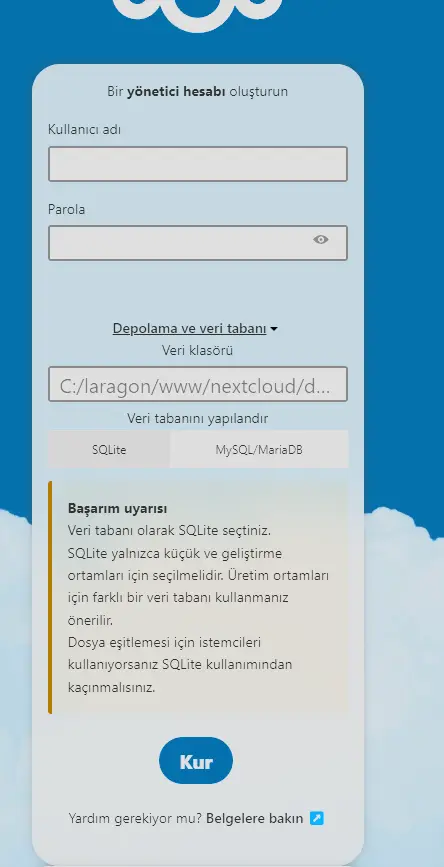Select MySQL/MariaDB database option

pos(259,450)
